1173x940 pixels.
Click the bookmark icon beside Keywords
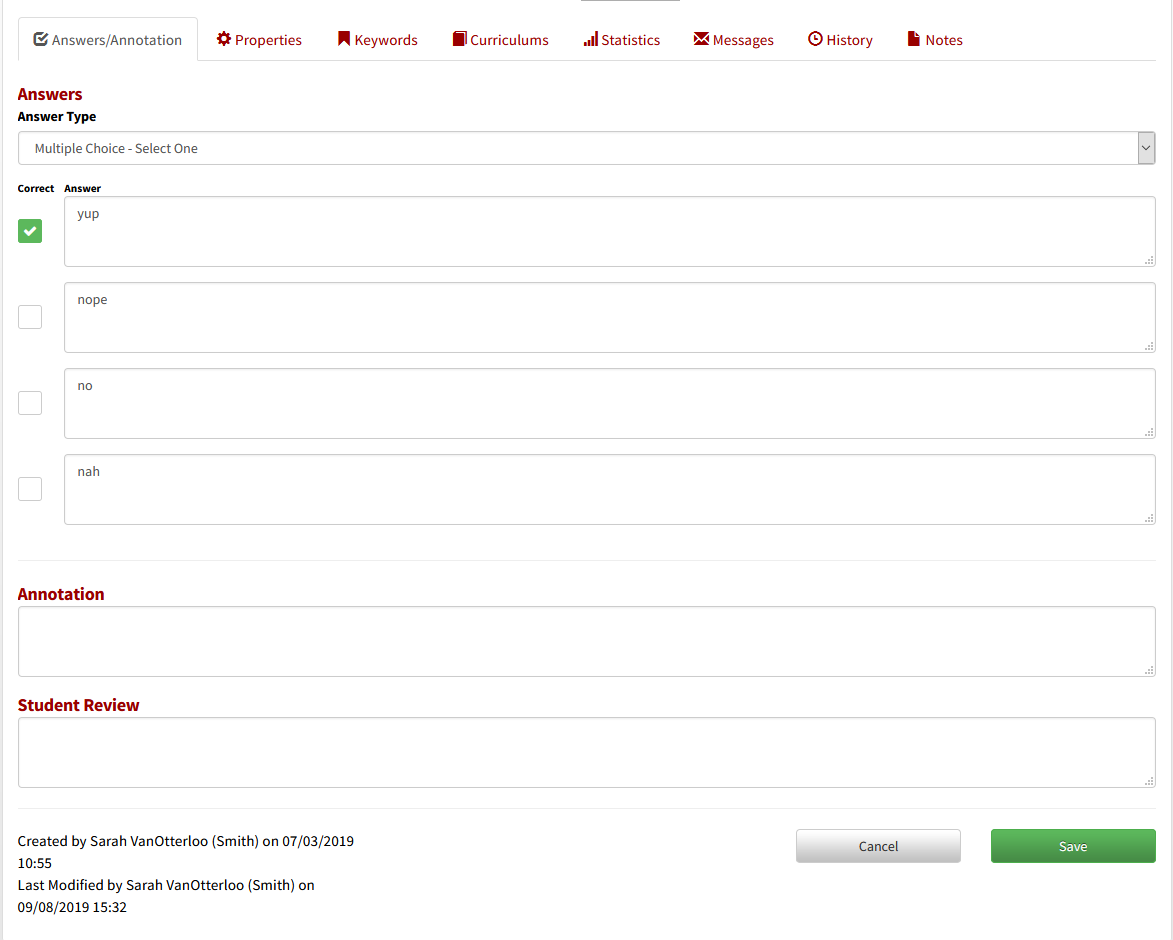click(x=344, y=39)
